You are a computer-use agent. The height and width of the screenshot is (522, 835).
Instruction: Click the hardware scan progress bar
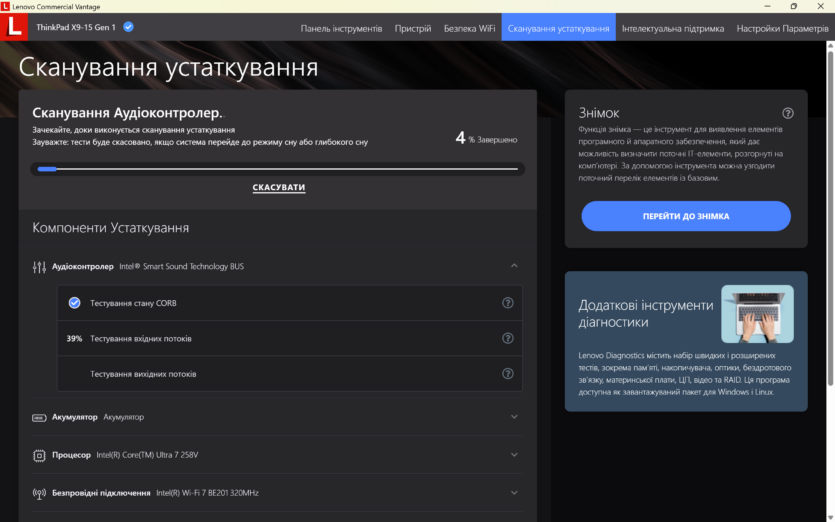[277, 169]
